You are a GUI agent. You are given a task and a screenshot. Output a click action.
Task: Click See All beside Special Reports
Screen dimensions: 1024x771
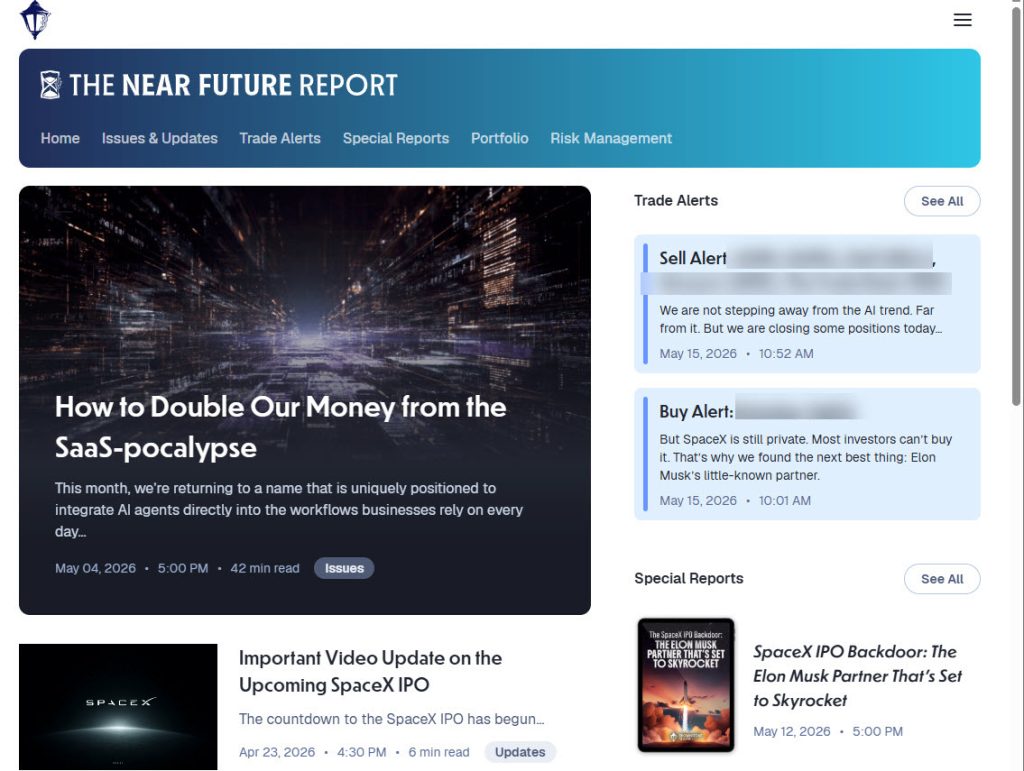coord(942,578)
